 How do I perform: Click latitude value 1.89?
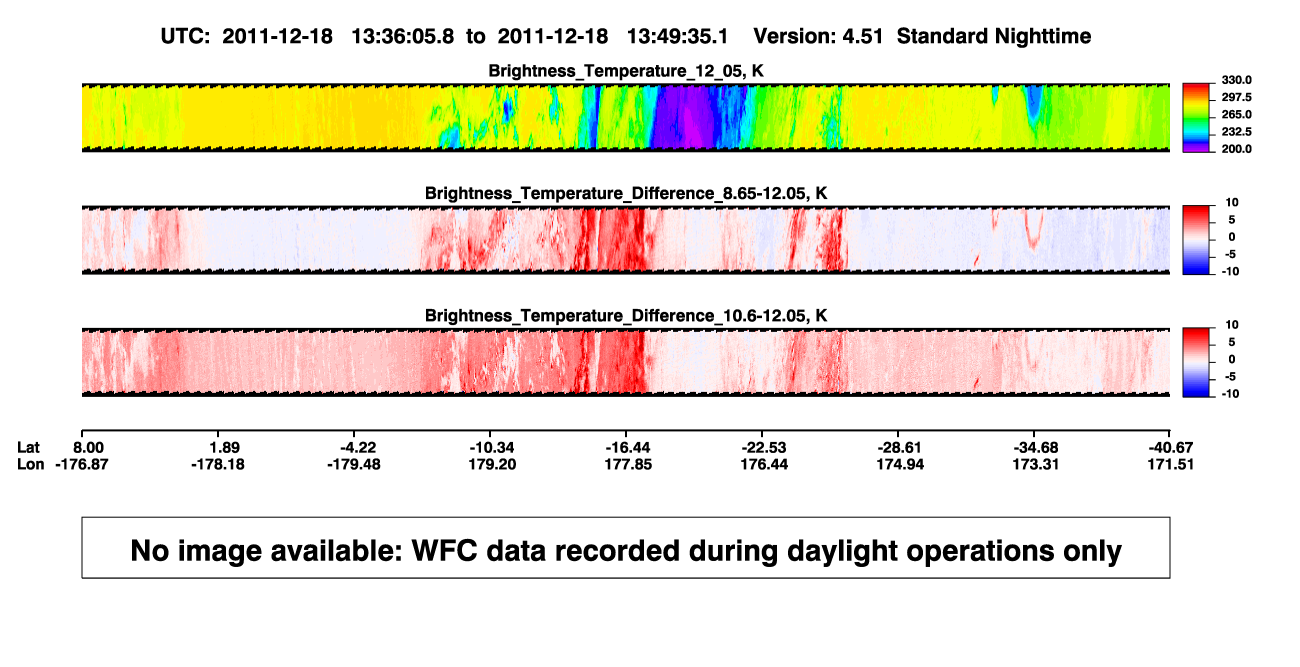coord(224,447)
